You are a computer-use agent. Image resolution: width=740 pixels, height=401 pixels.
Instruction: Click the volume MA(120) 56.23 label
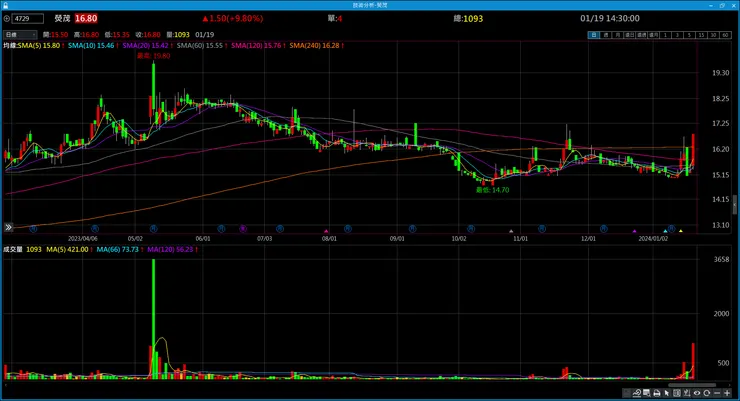[x=170, y=250]
